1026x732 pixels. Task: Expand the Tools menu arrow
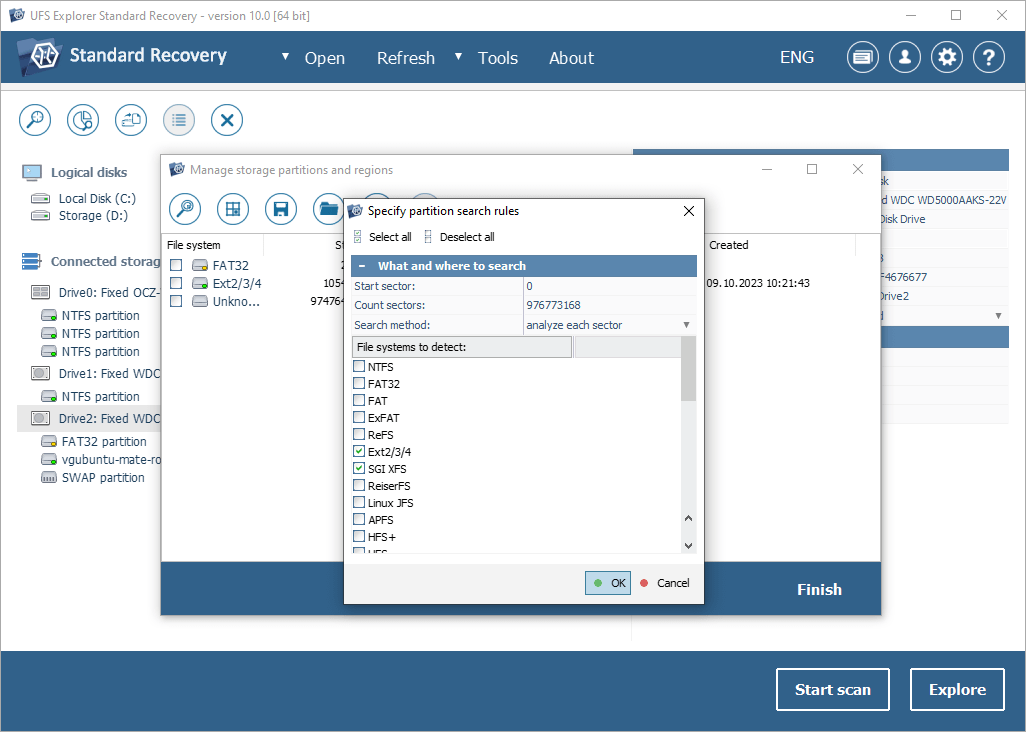click(x=459, y=57)
